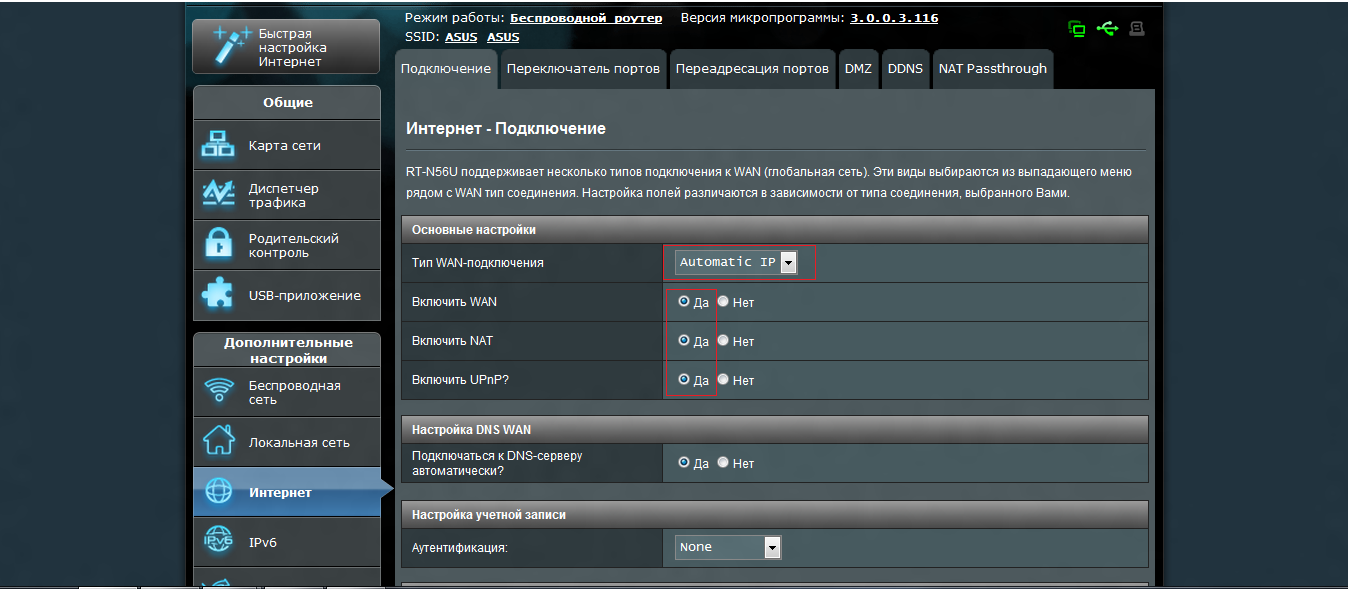The height and width of the screenshot is (590, 1348).
Task: Select 'Нет' for Включить WAN
Action: pos(723,301)
